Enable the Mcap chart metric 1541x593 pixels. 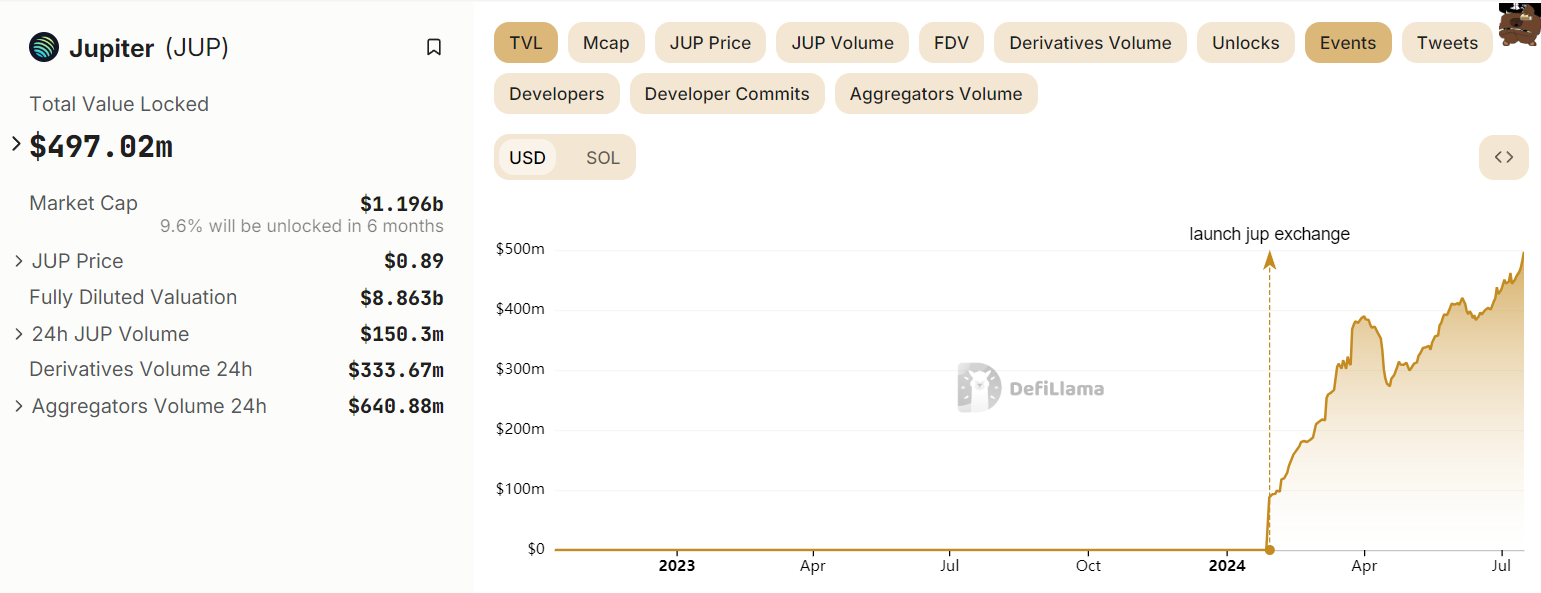606,43
